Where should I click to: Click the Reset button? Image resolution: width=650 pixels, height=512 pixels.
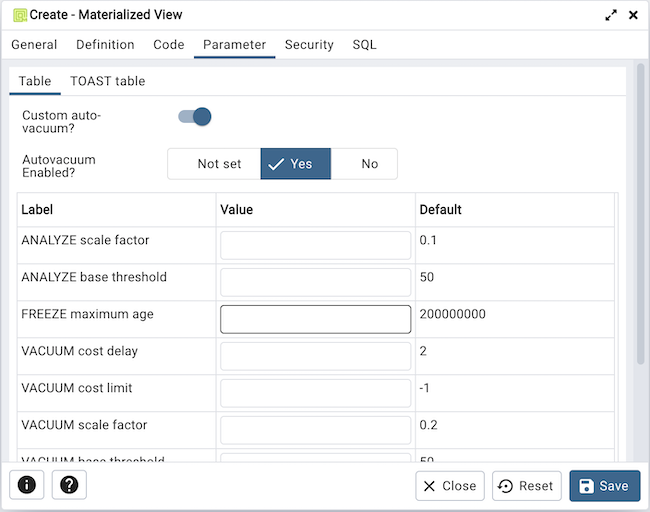click(526, 486)
